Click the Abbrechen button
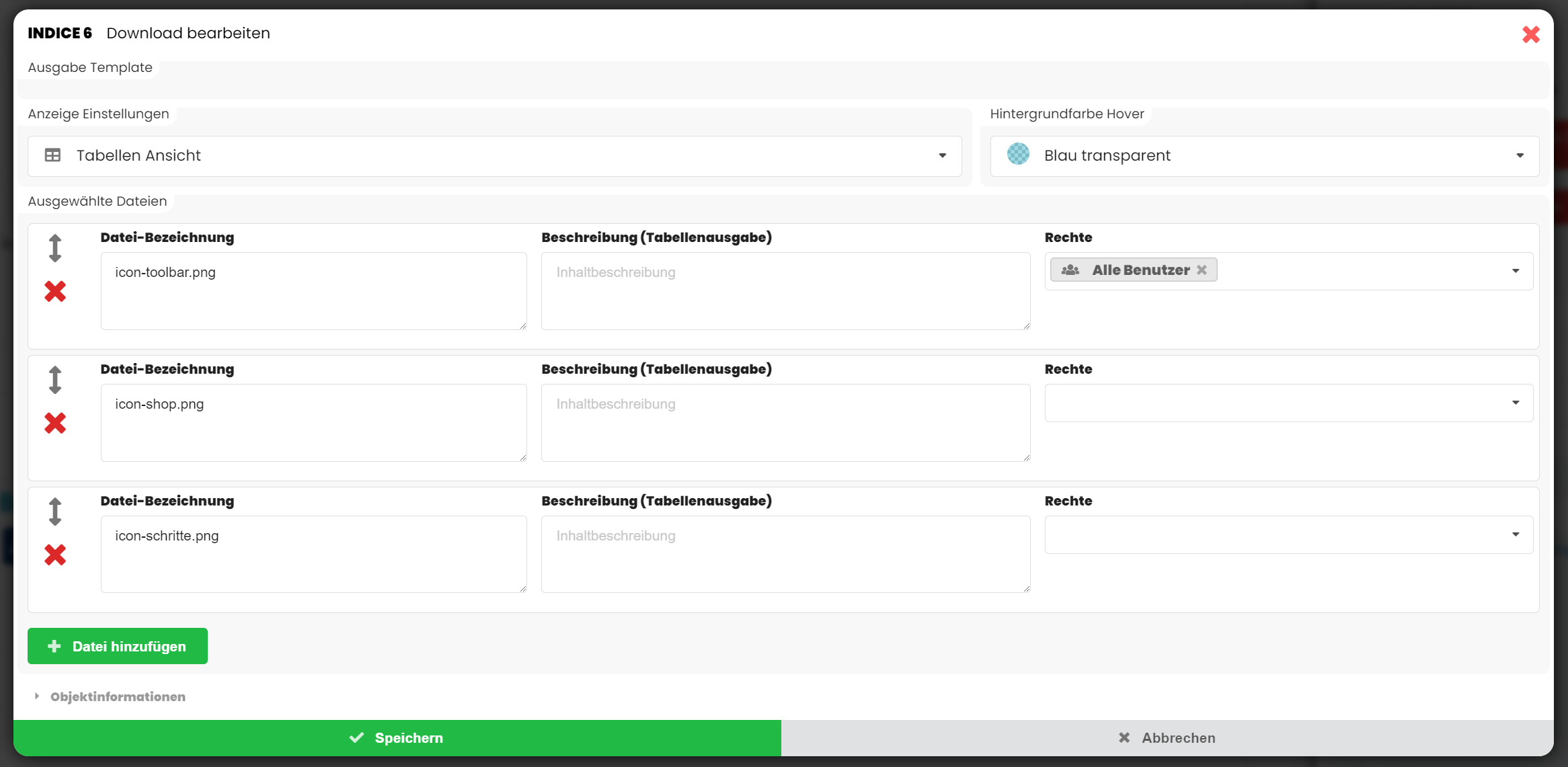Screen dimensions: 1568x767 point(1167,737)
